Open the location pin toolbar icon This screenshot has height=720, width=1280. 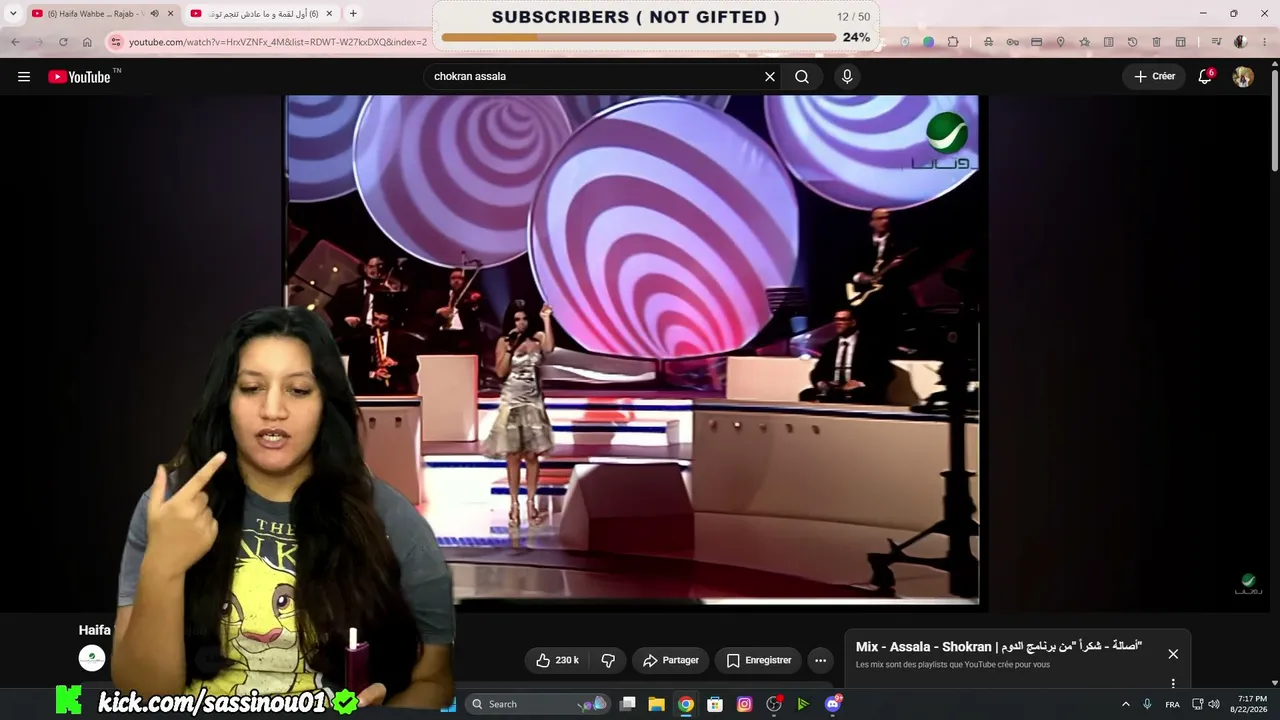tap(1060, 42)
